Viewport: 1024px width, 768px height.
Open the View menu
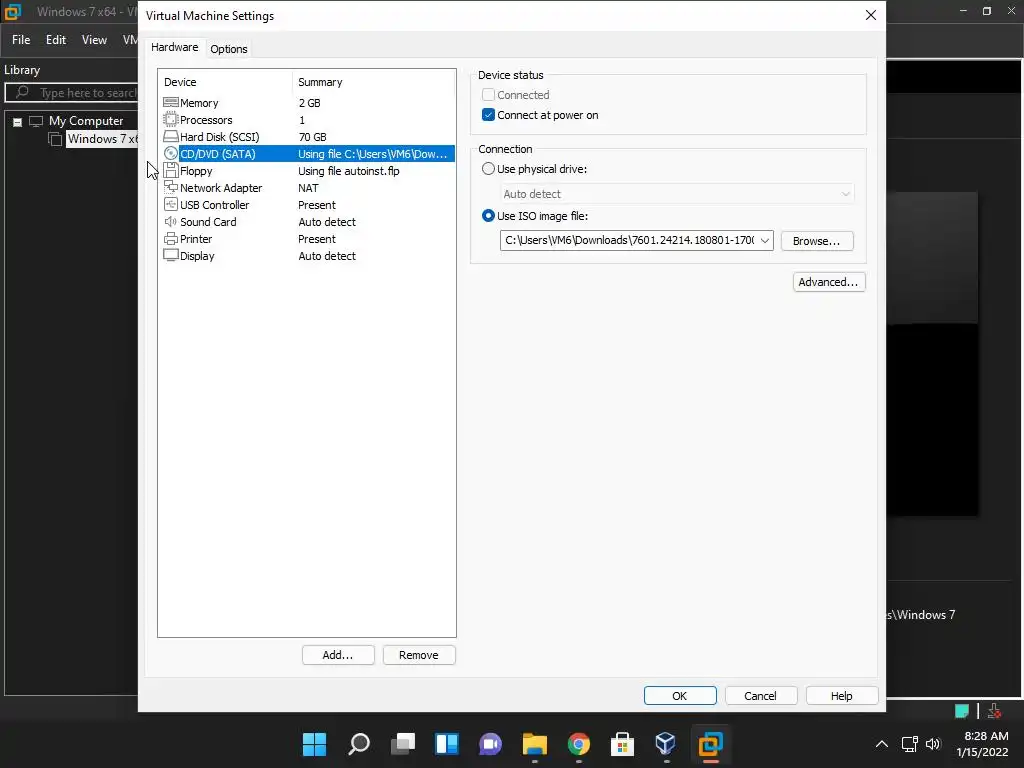point(94,40)
